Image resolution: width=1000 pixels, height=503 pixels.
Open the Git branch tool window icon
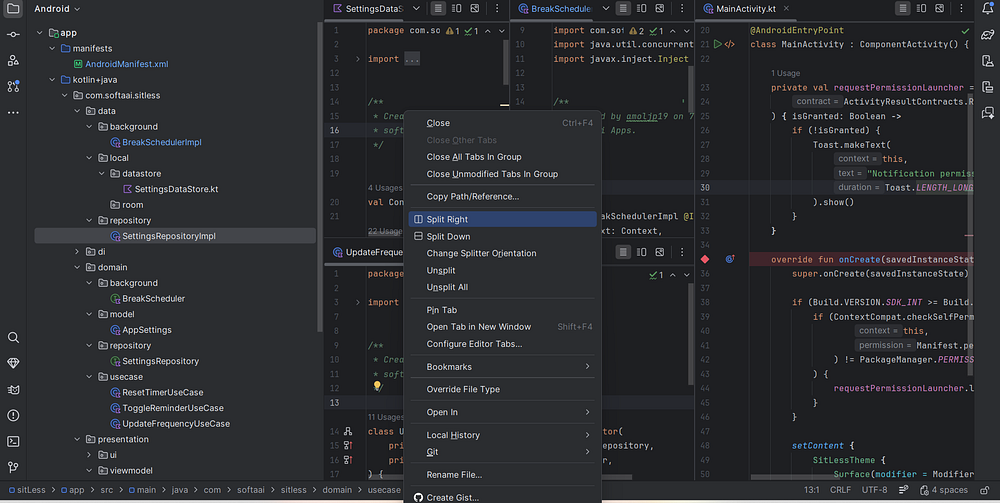pos(13,467)
